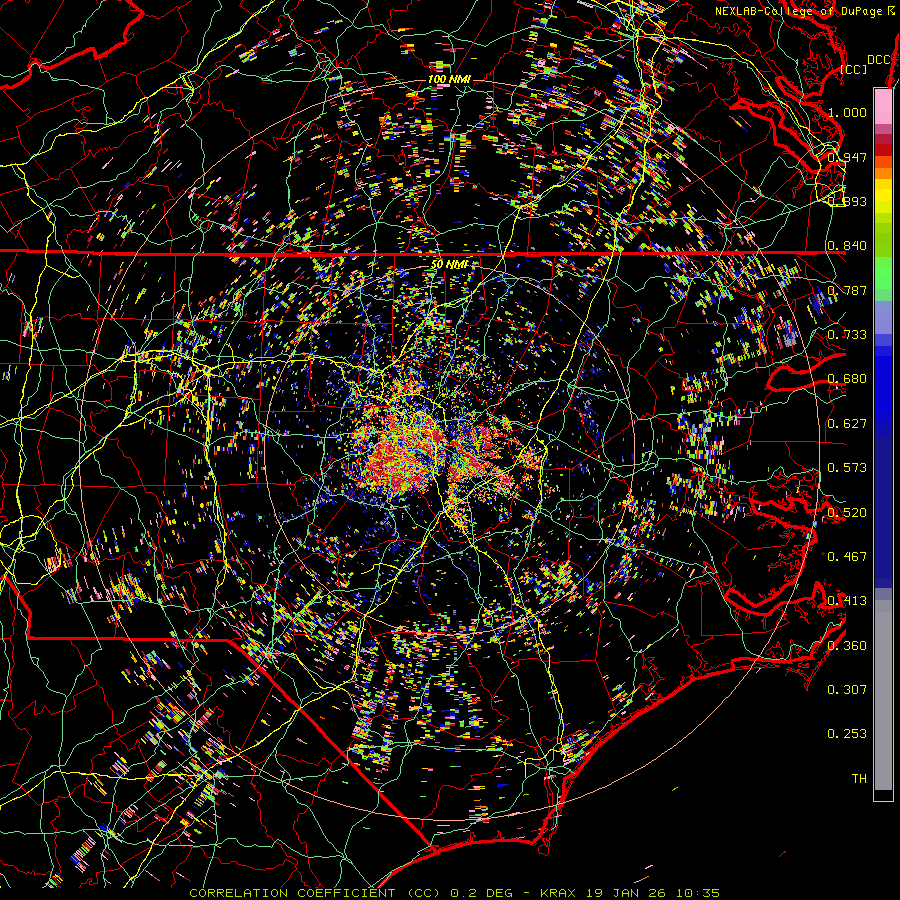Click the 1.000 value on the color scale
The width and height of the screenshot is (900, 900).
pos(847,112)
